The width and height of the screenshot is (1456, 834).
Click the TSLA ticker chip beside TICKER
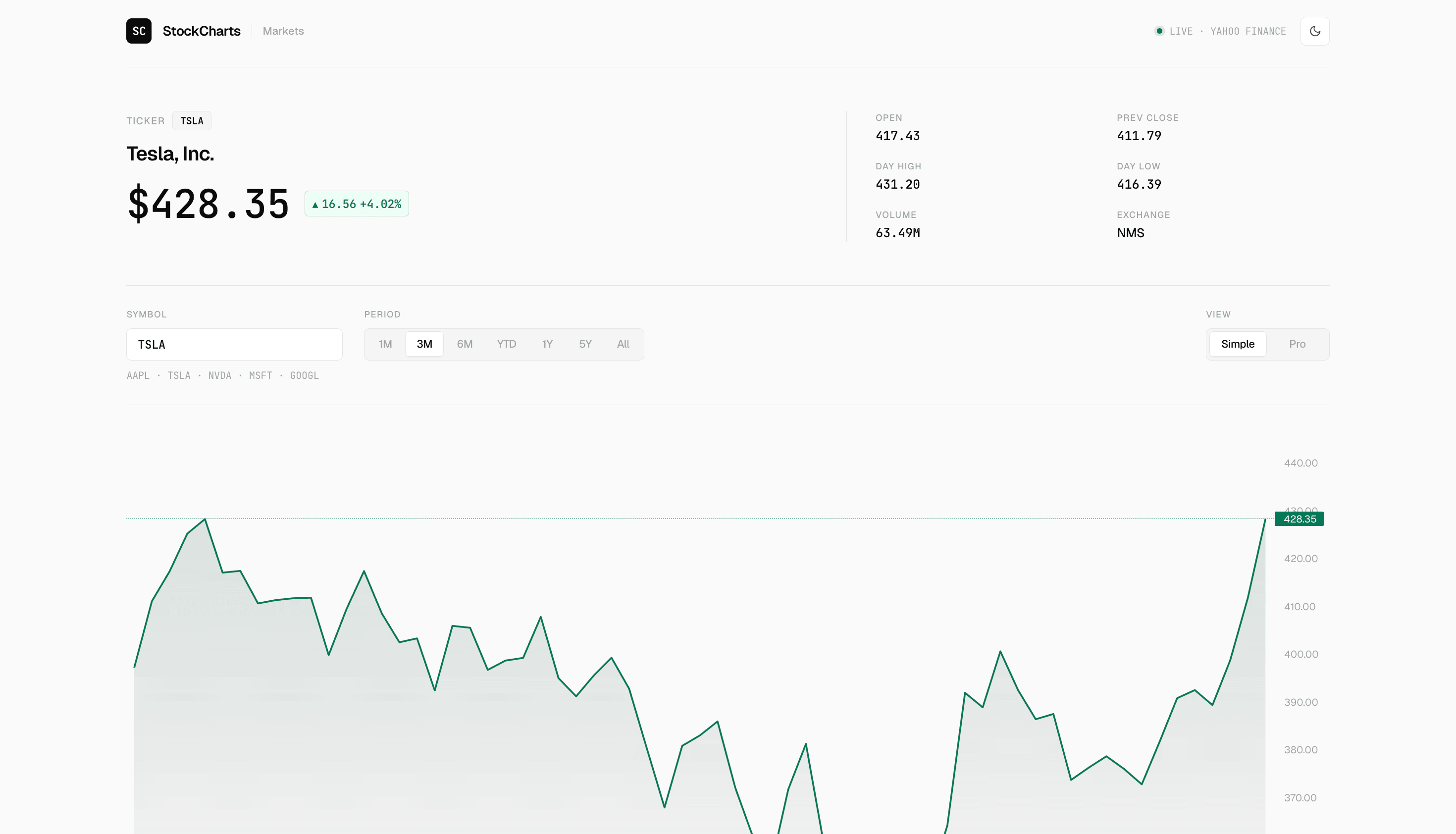[x=192, y=120]
